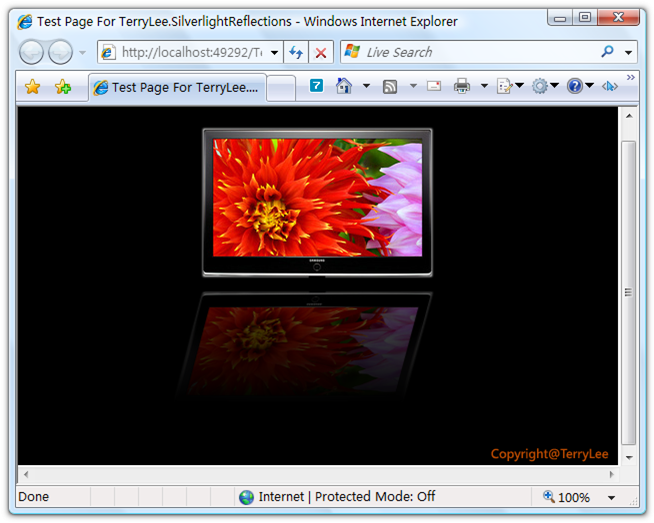Image resolution: width=654 pixels, height=523 pixels.
Task: Click the horizontal scrollbar right arrow
Action: pos(611,474)
